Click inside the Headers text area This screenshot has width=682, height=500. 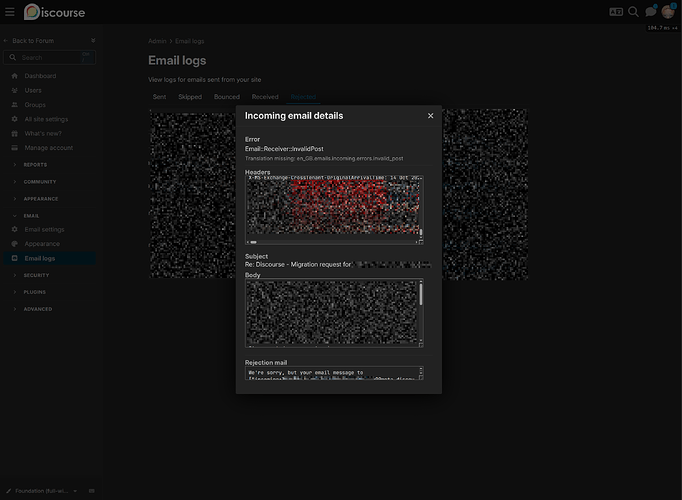334,210
